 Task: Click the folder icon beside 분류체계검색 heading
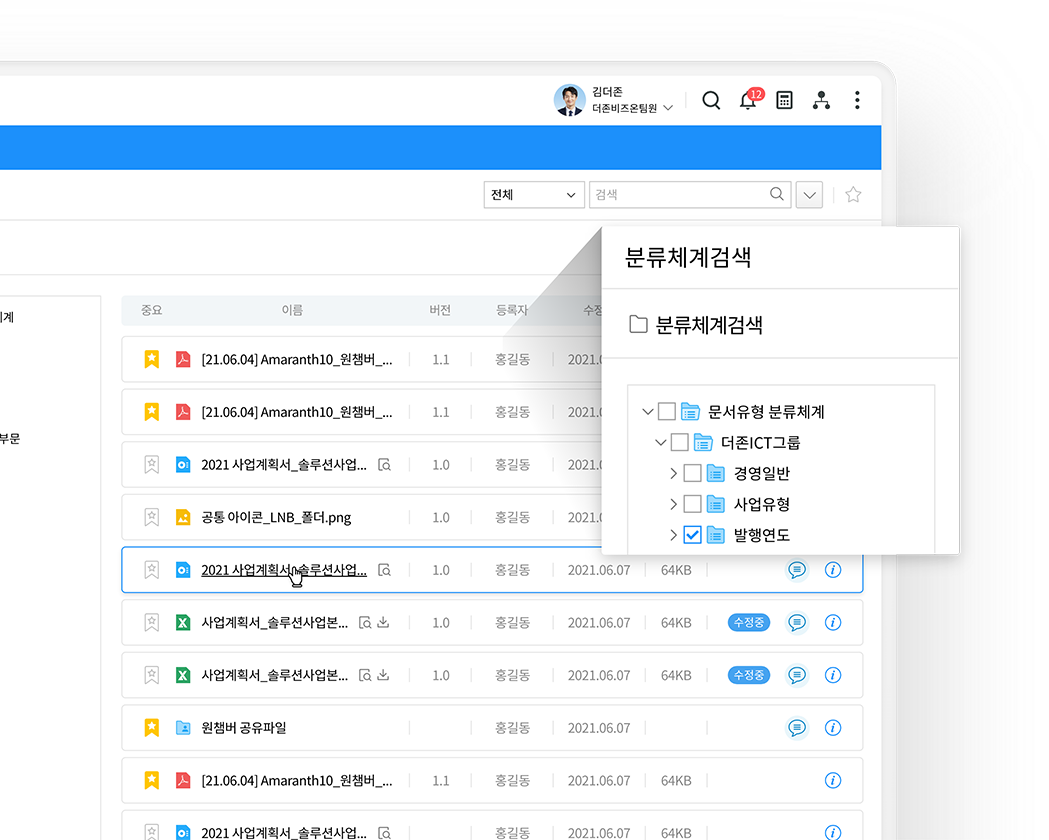point(638,324)
